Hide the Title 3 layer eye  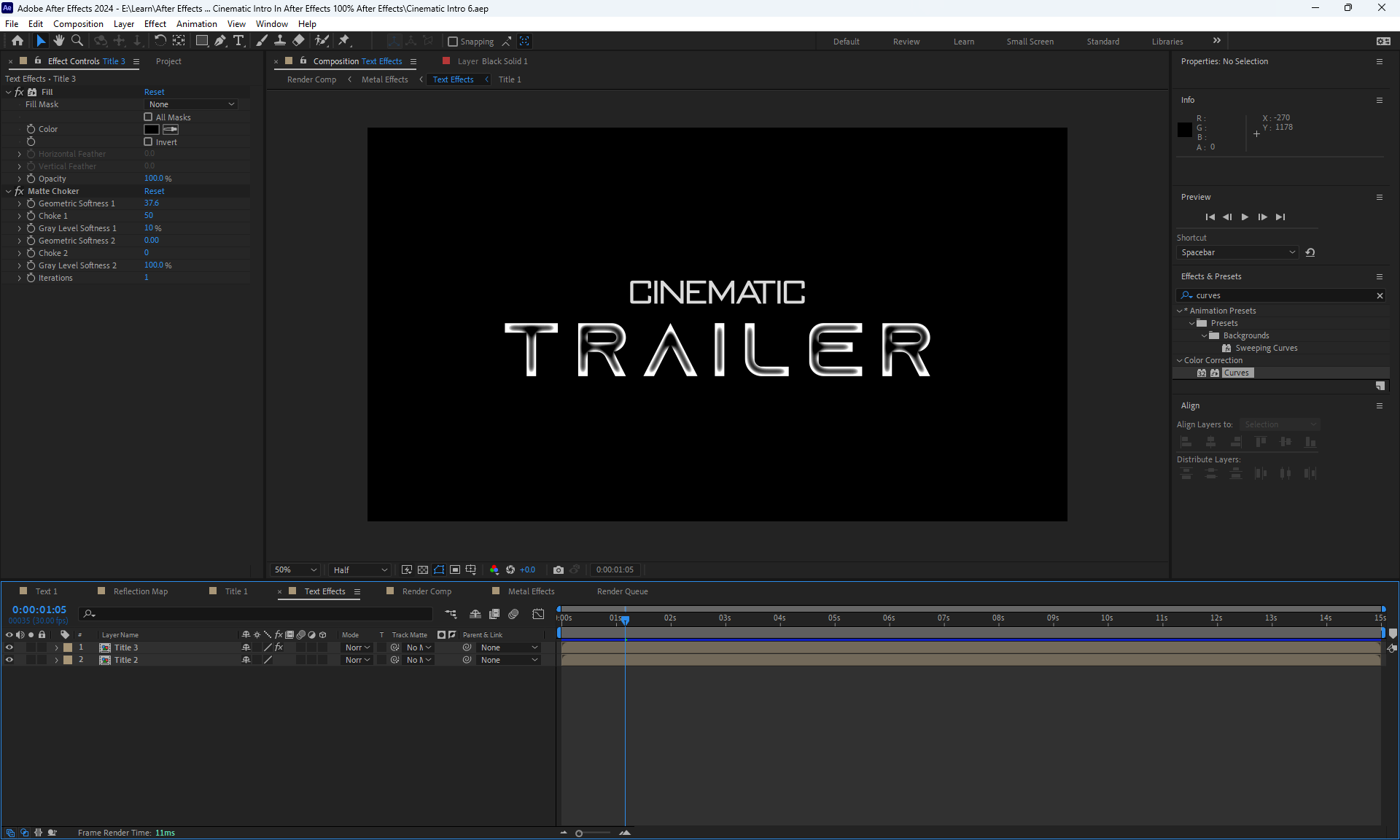point(9,647)
